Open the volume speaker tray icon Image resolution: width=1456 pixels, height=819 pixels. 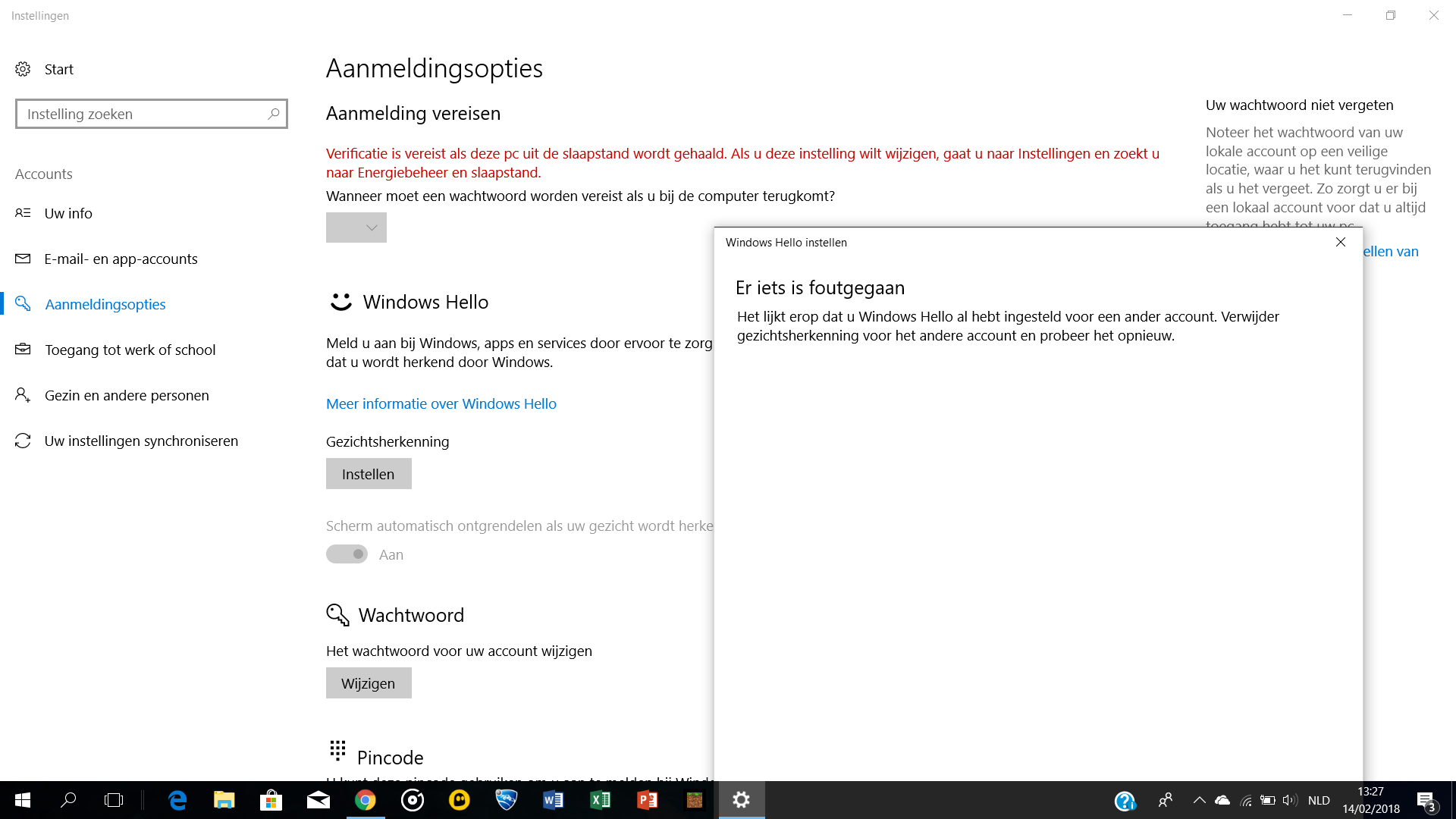[x=1290, y=800]
